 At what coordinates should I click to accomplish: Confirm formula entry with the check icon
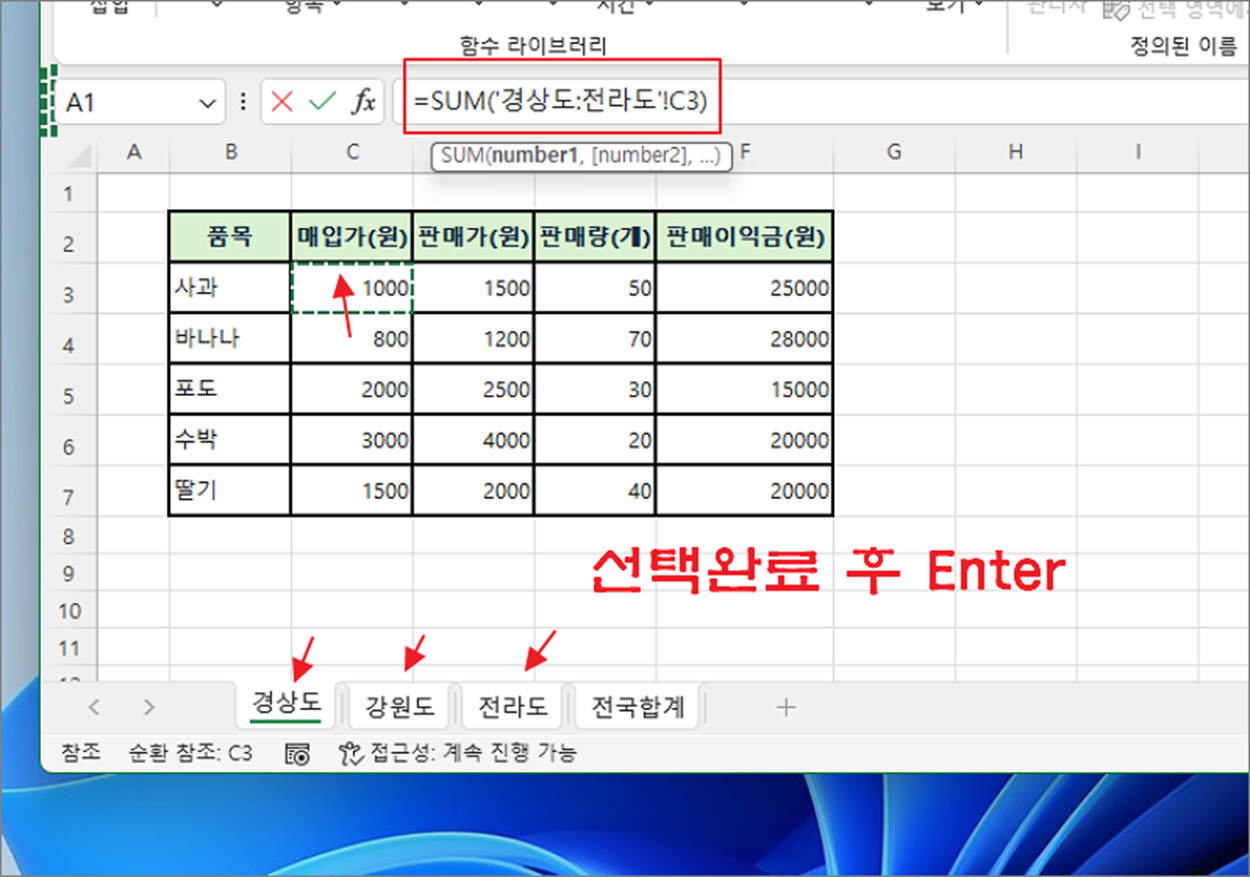coord(322,102)
